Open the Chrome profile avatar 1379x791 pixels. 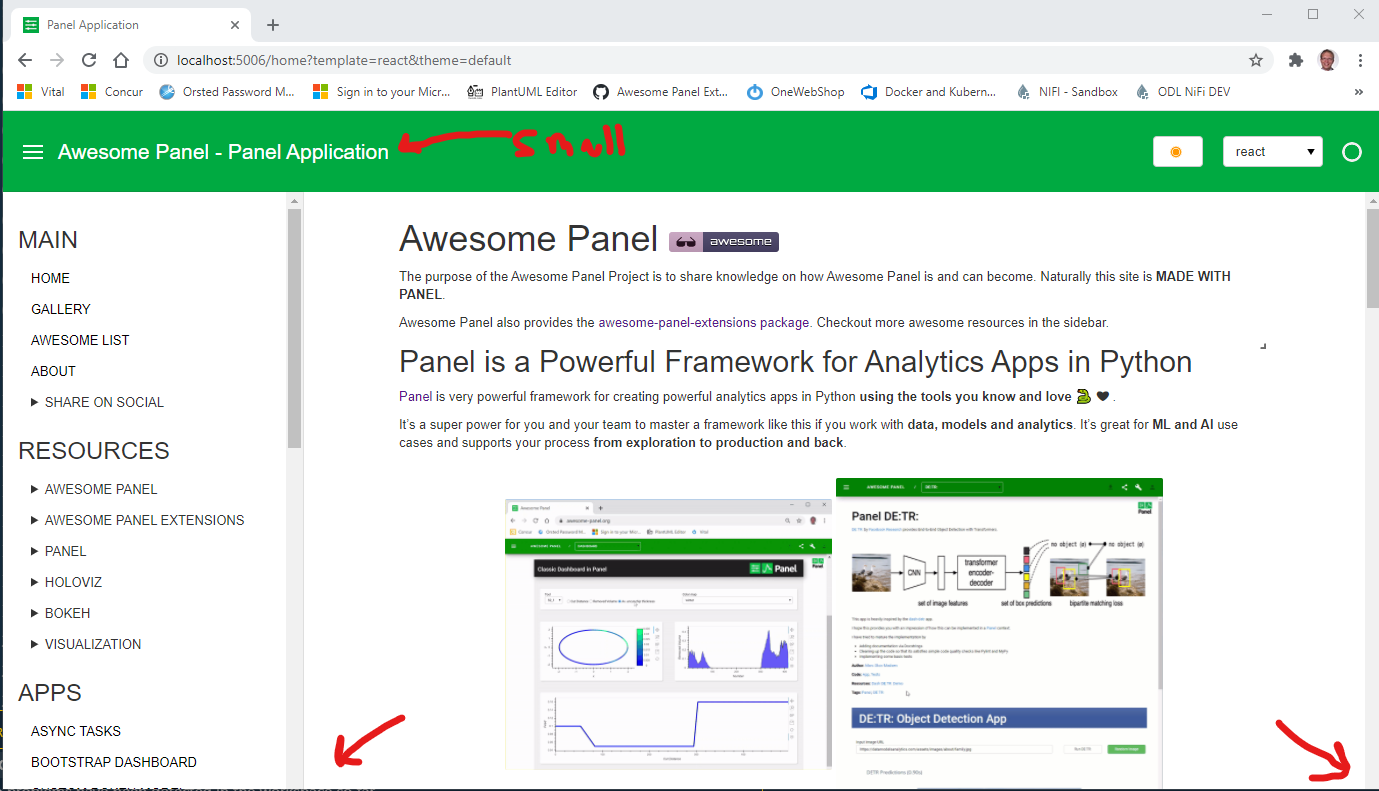pyautogui.click(x=1327, y=60)
